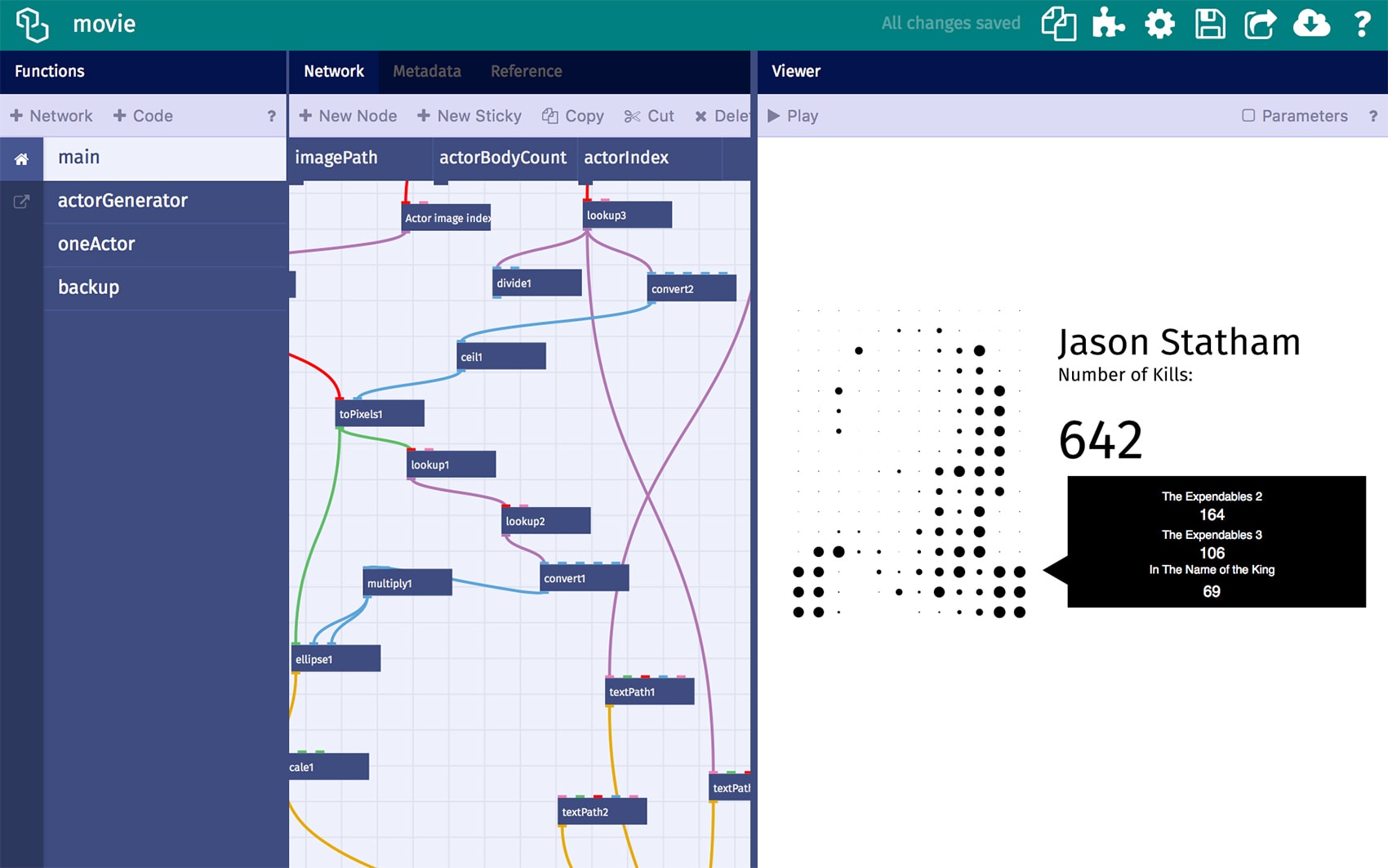1388x868 pixels.
Task: Add a new Code function
Action: tap(143, 116)
